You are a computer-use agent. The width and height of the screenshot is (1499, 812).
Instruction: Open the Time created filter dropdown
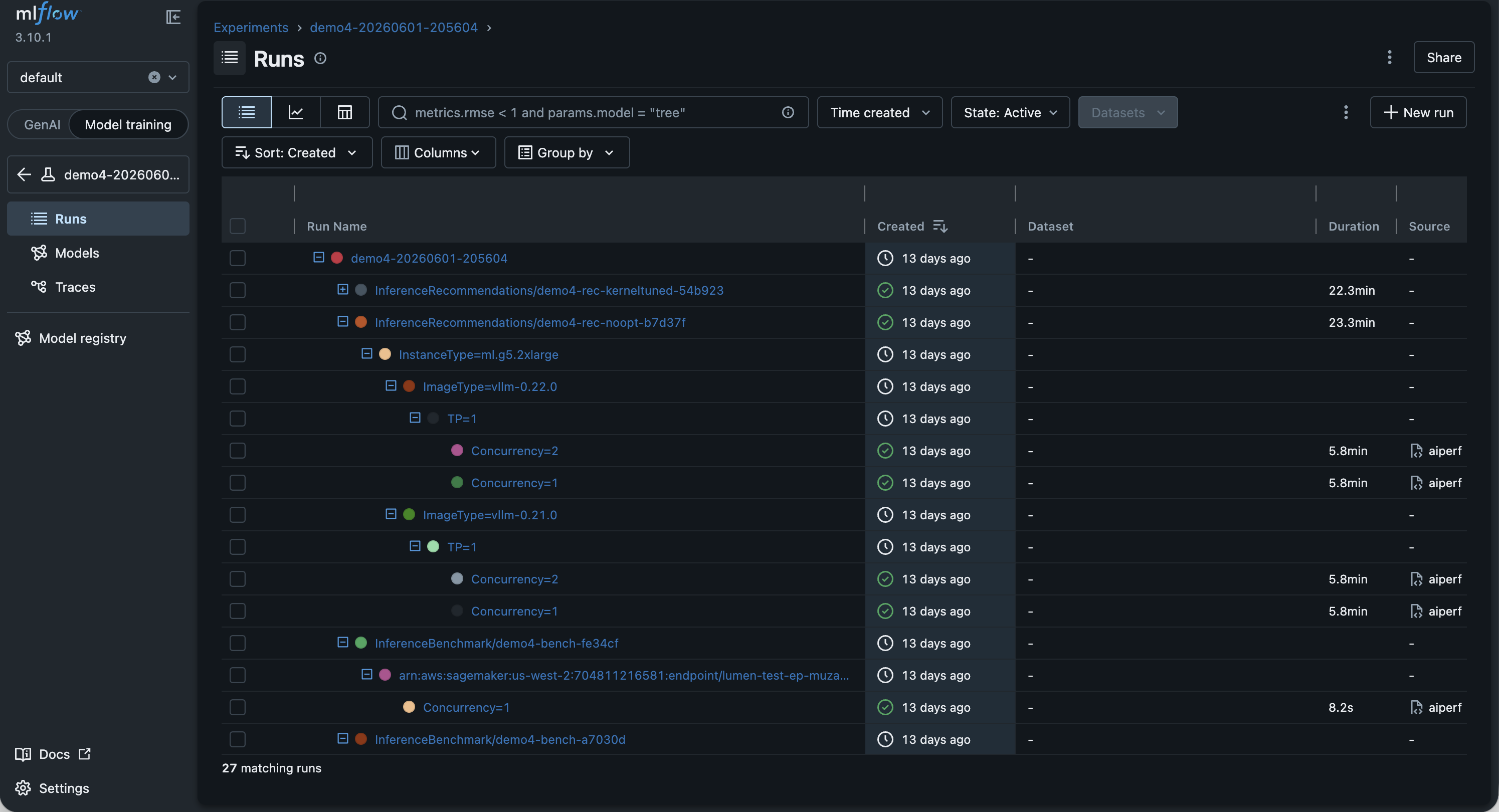(879, 112)
